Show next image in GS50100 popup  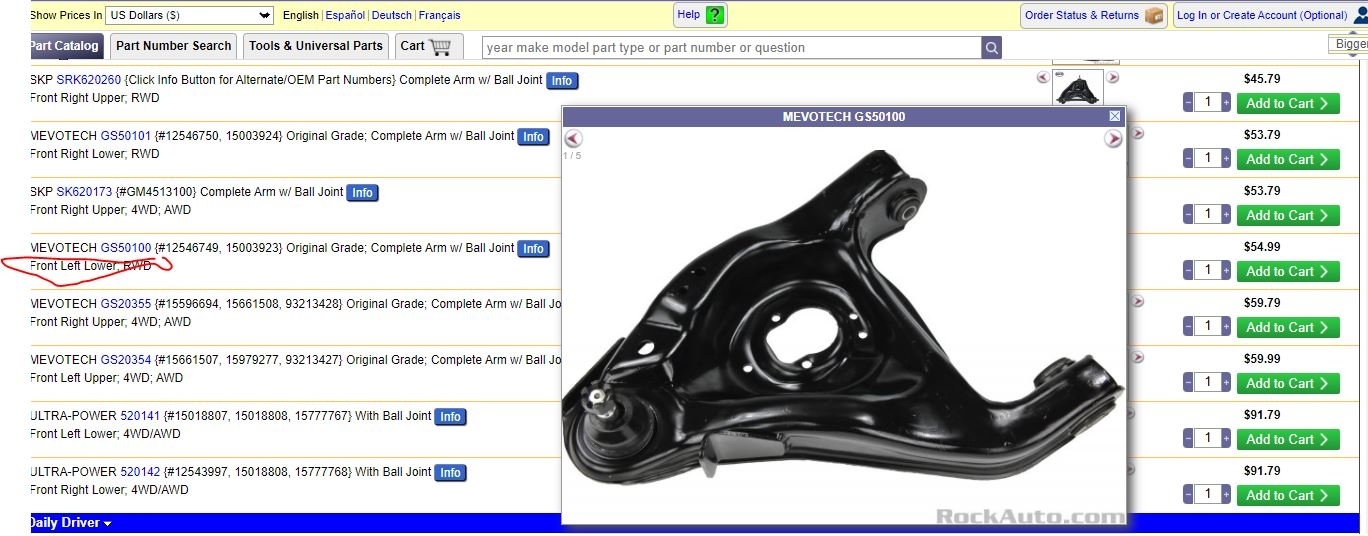coord(1113,139)
